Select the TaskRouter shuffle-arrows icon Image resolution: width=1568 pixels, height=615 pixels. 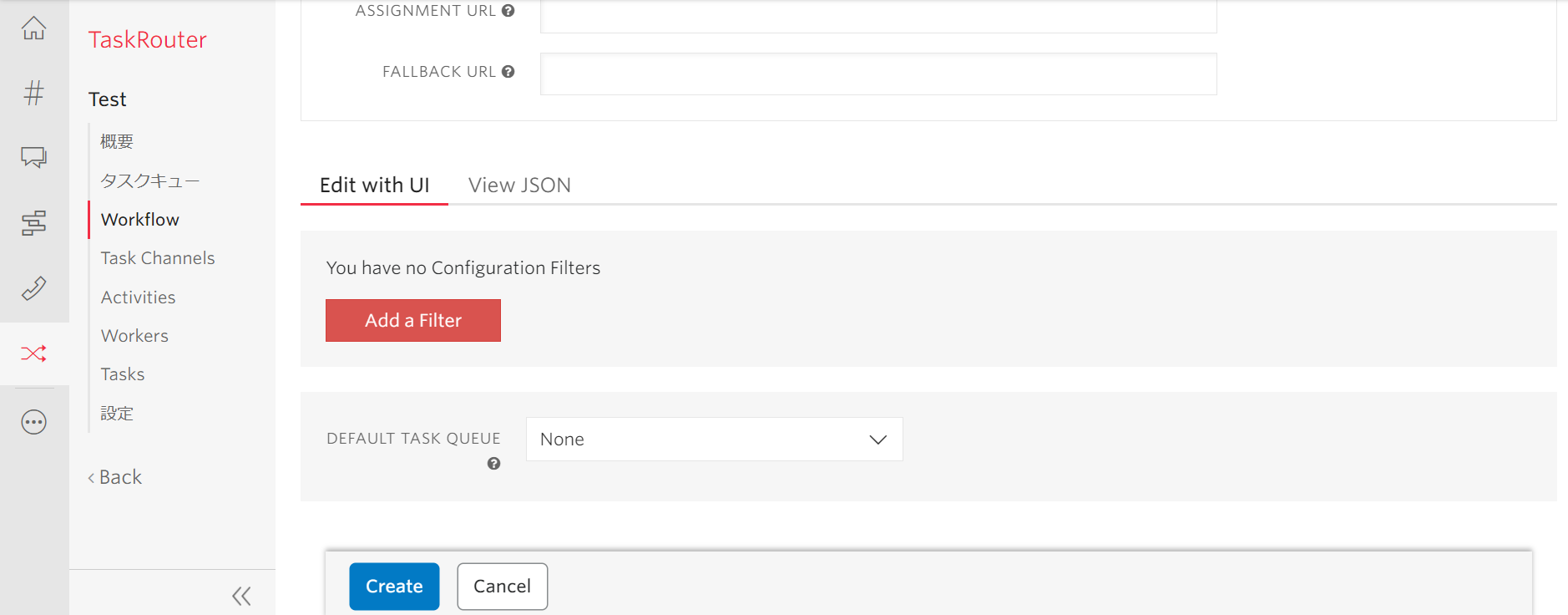coord(33,353)
